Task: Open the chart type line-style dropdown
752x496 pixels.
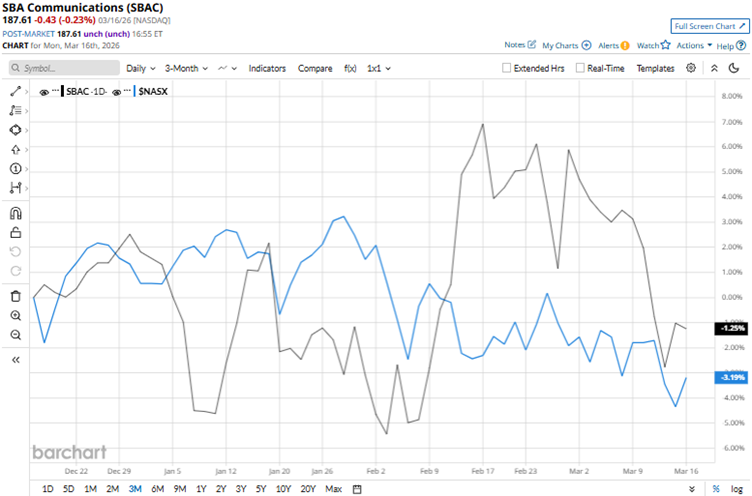Action: pyautogui.click(x=227, y=68)
